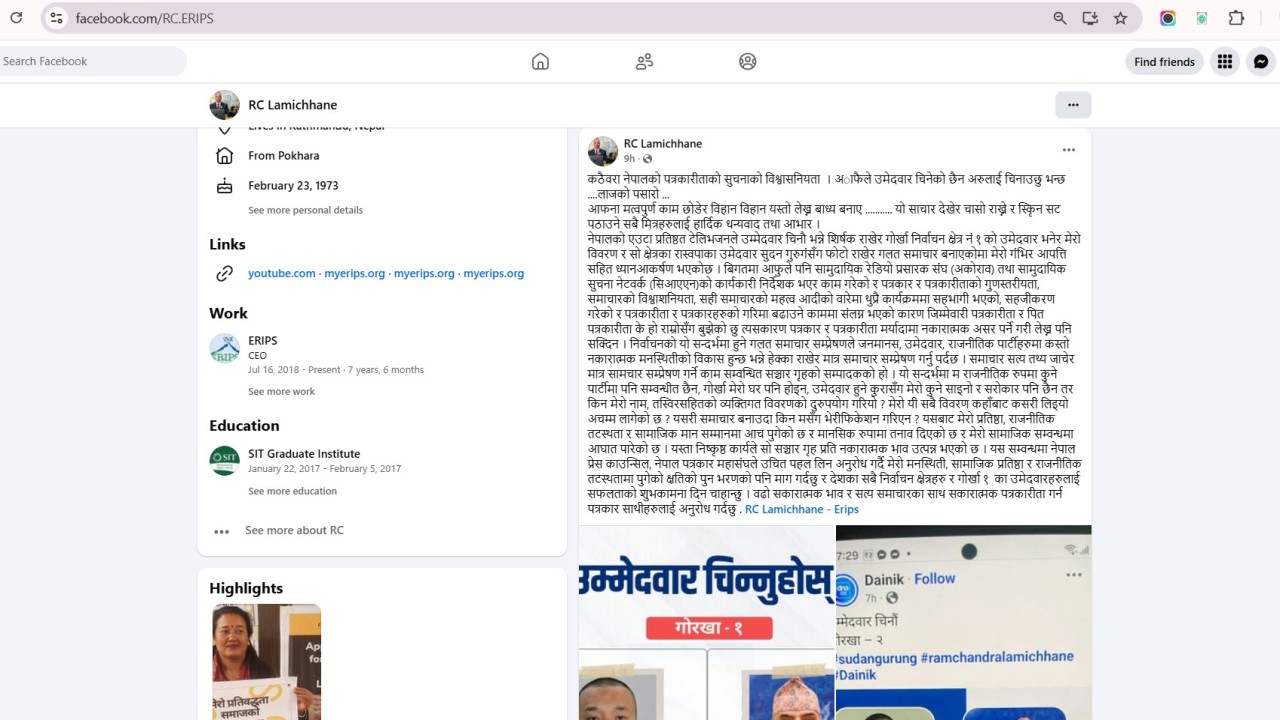Click See more personal details
This screenshot has height=720, width=1280.
coord(305,210)
